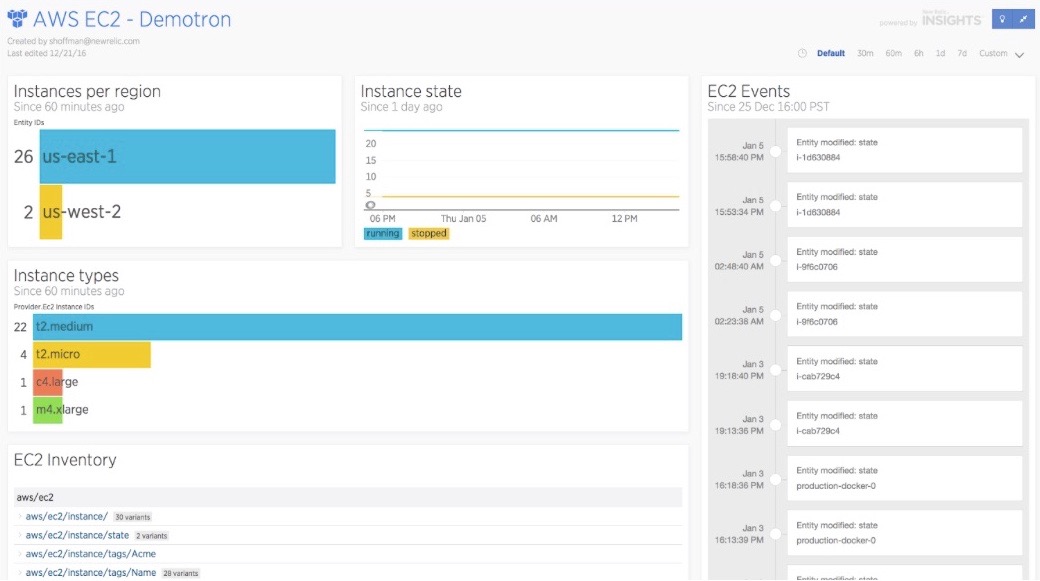Click the collapse arrows icon button
Screen dimensions: 1040x581
[x=1024, y=19]
